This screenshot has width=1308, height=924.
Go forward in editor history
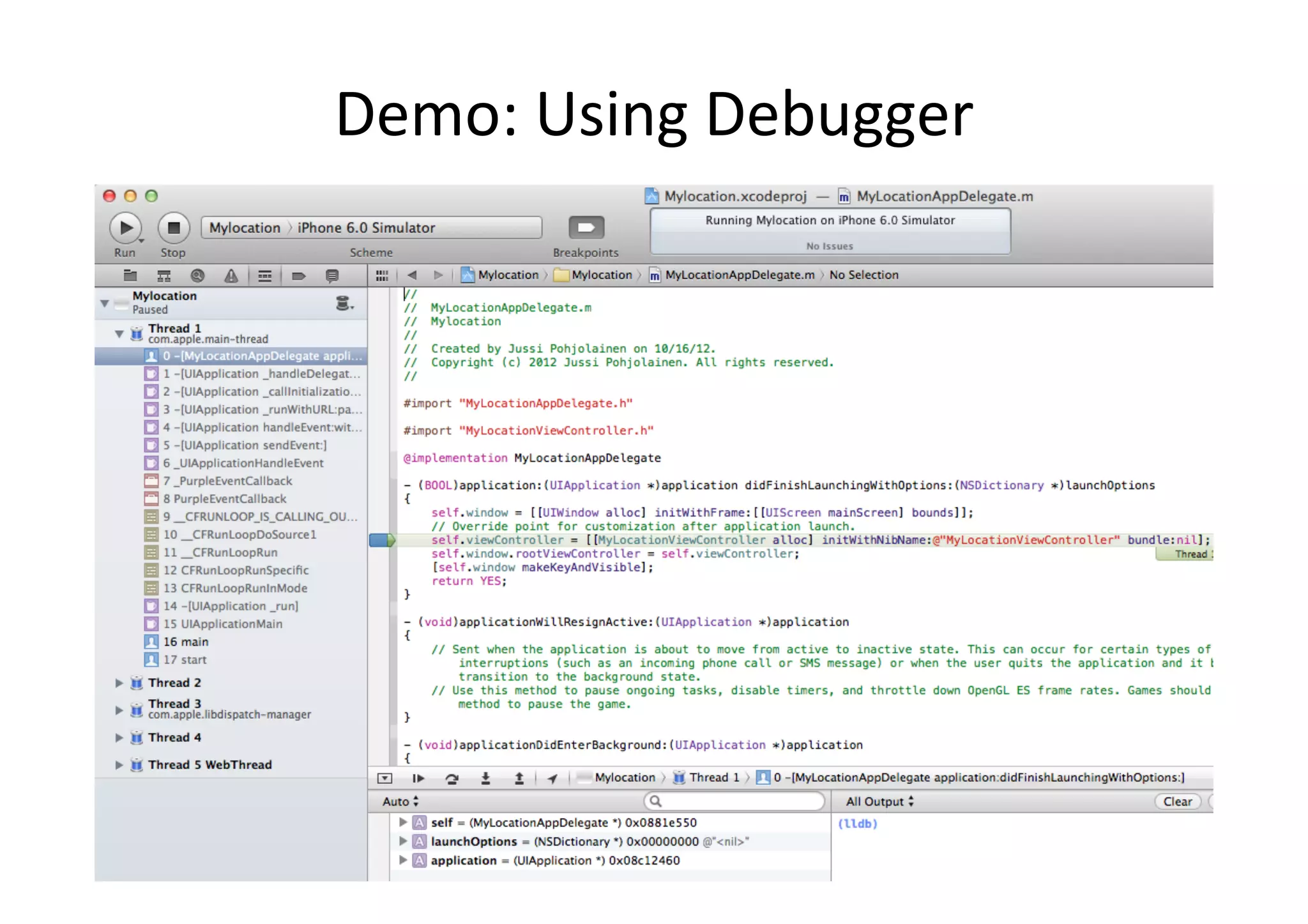click(x=438, y=275)
